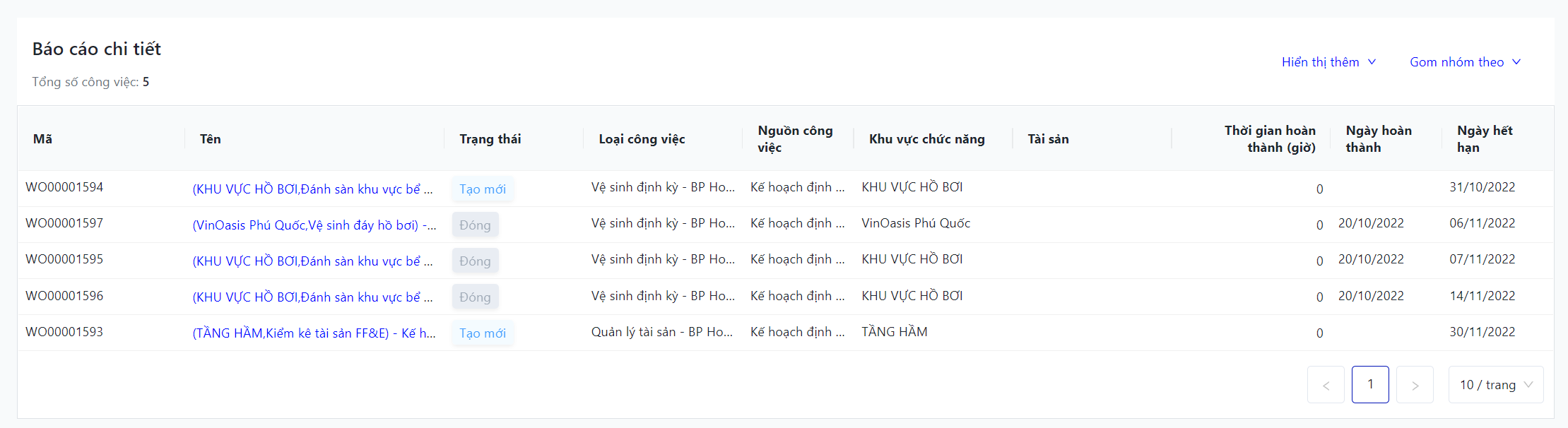
Task: Open the VinOasis Phú Quốc work order link
Action: coord(314,225)
